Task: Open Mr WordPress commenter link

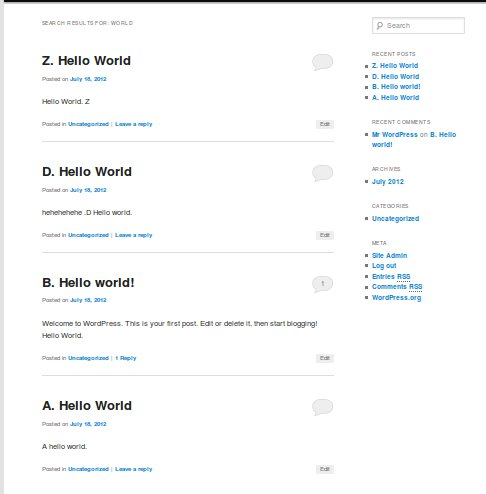Action: [x=395, y=135]
